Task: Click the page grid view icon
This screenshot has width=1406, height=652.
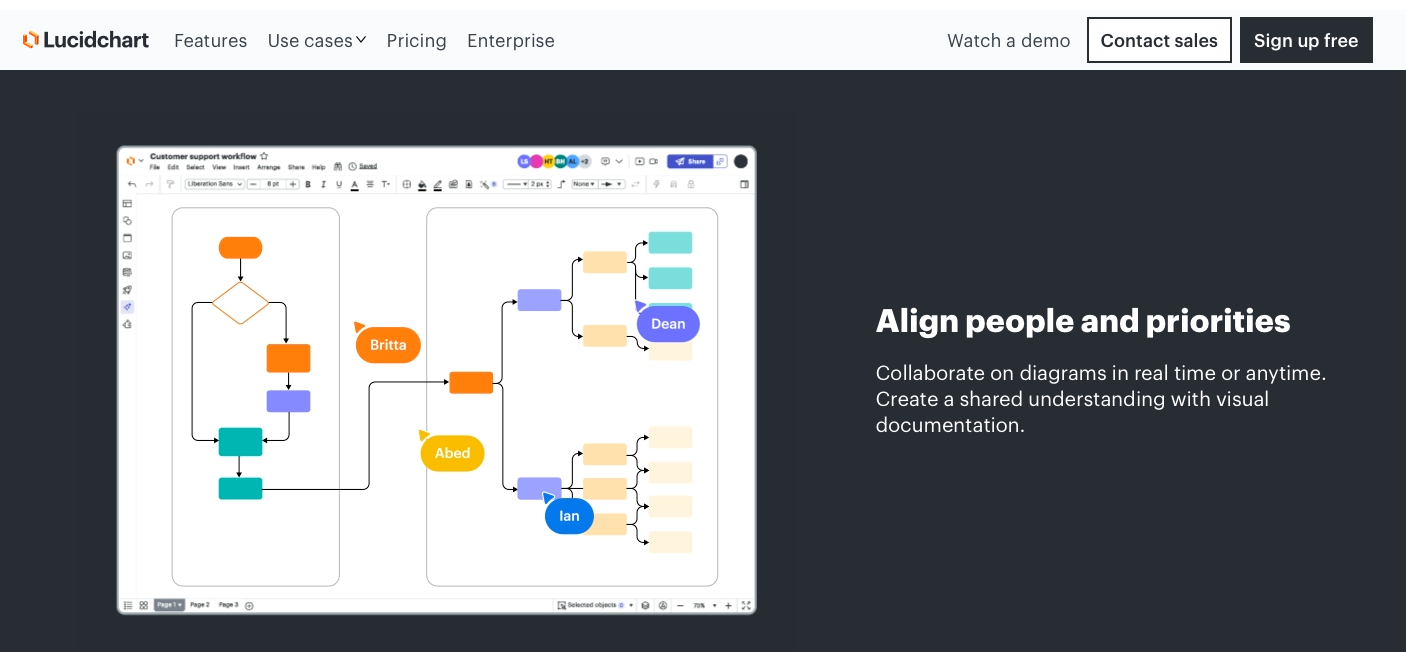Action: click(144, 605)
